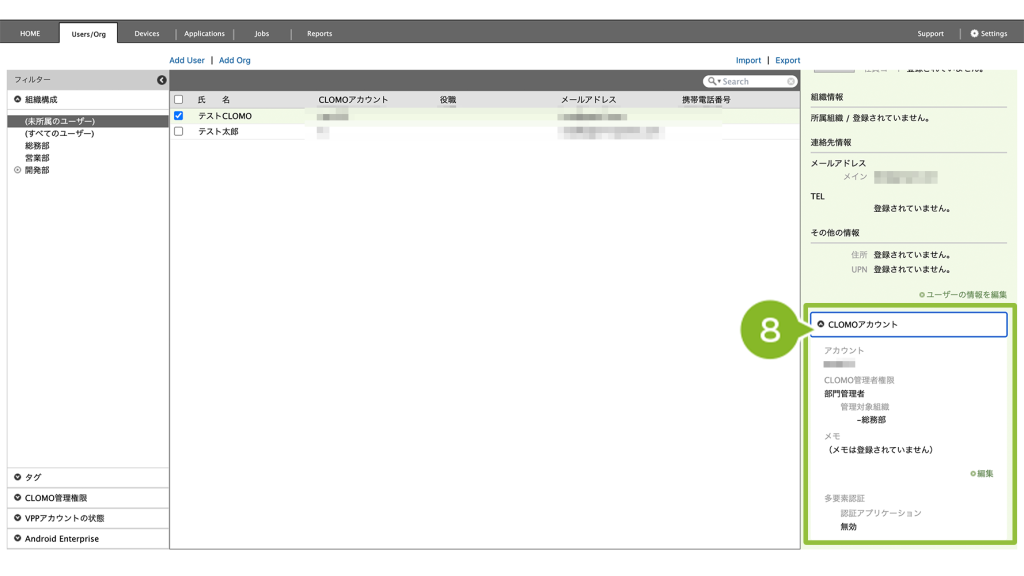
Task: Sort by the メールアドレス column header
Action: pyautogui.click(x=588, y=100)
